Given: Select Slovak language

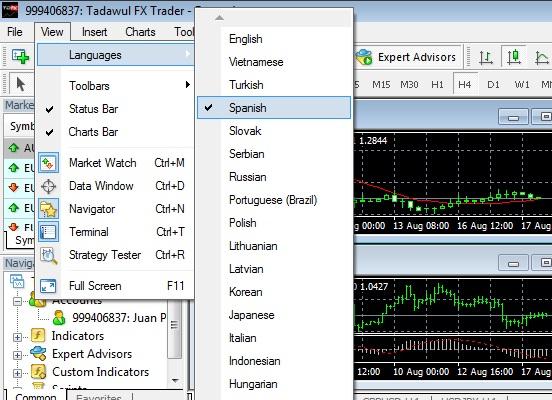Looking at the screenshot, I should (274, 131).
